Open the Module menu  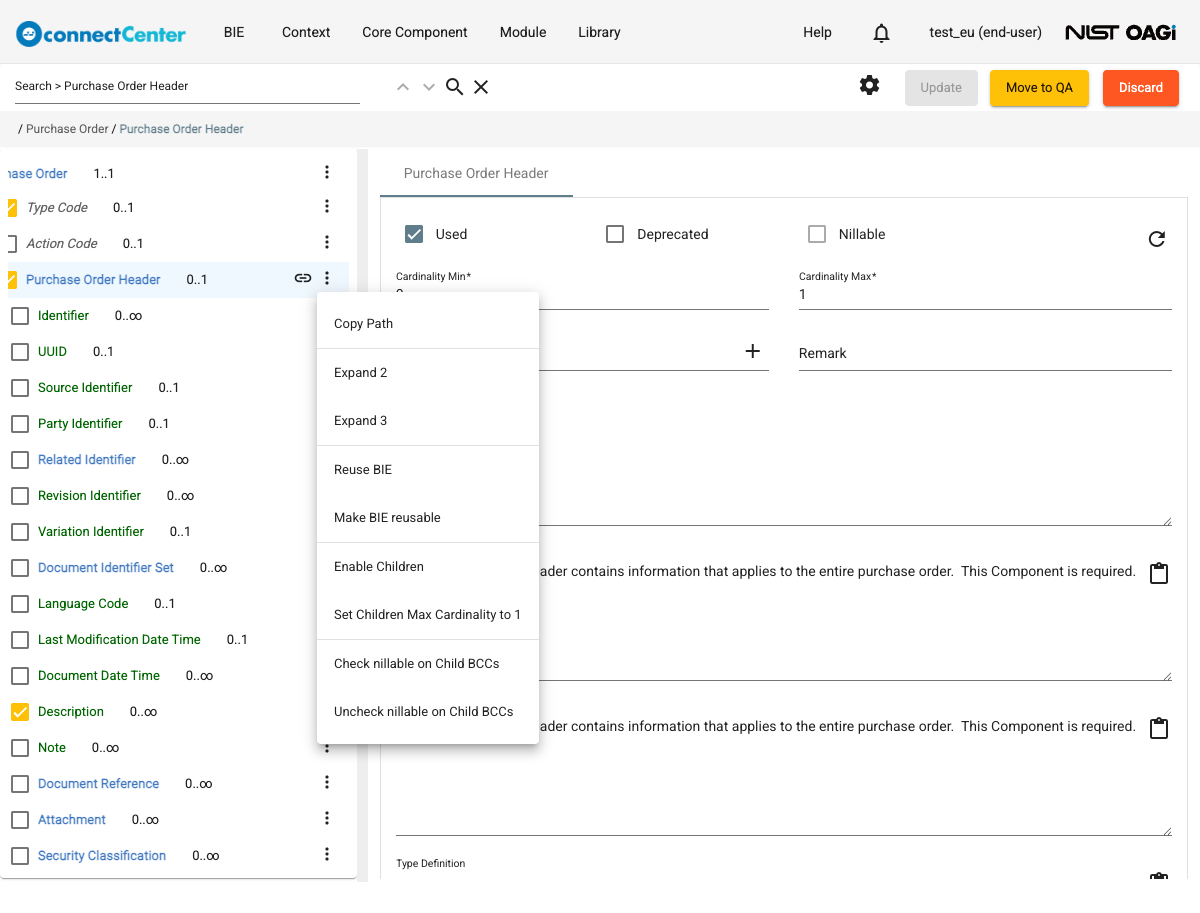(523, 32)
